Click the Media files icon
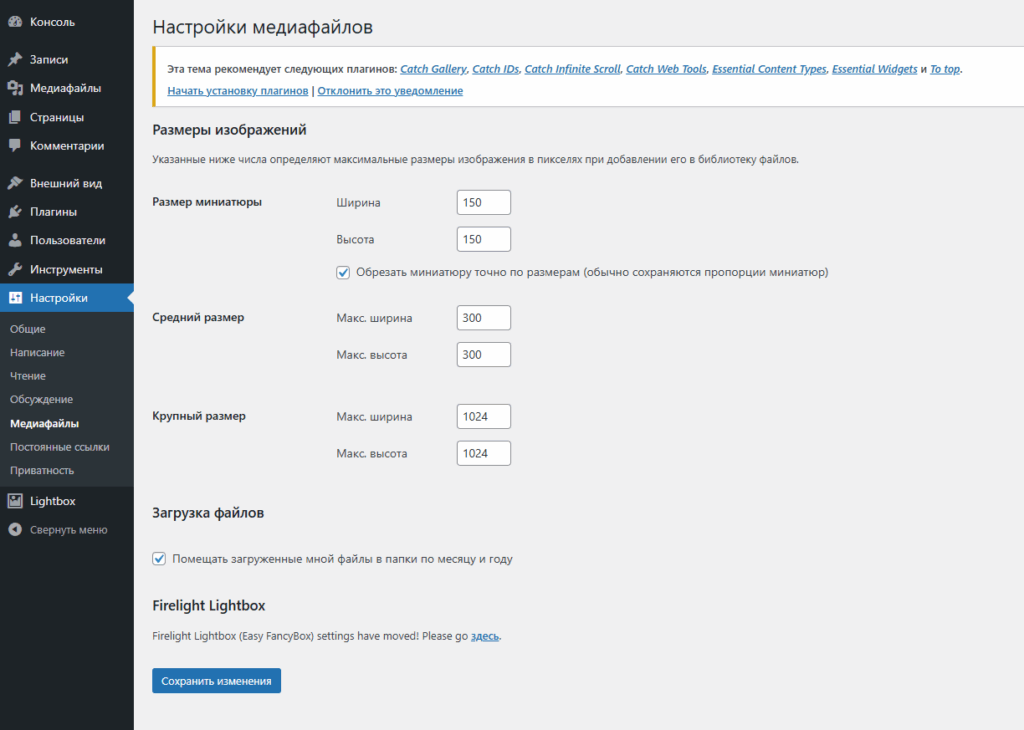Screen dimensions: 1024x730 (15, 88)
